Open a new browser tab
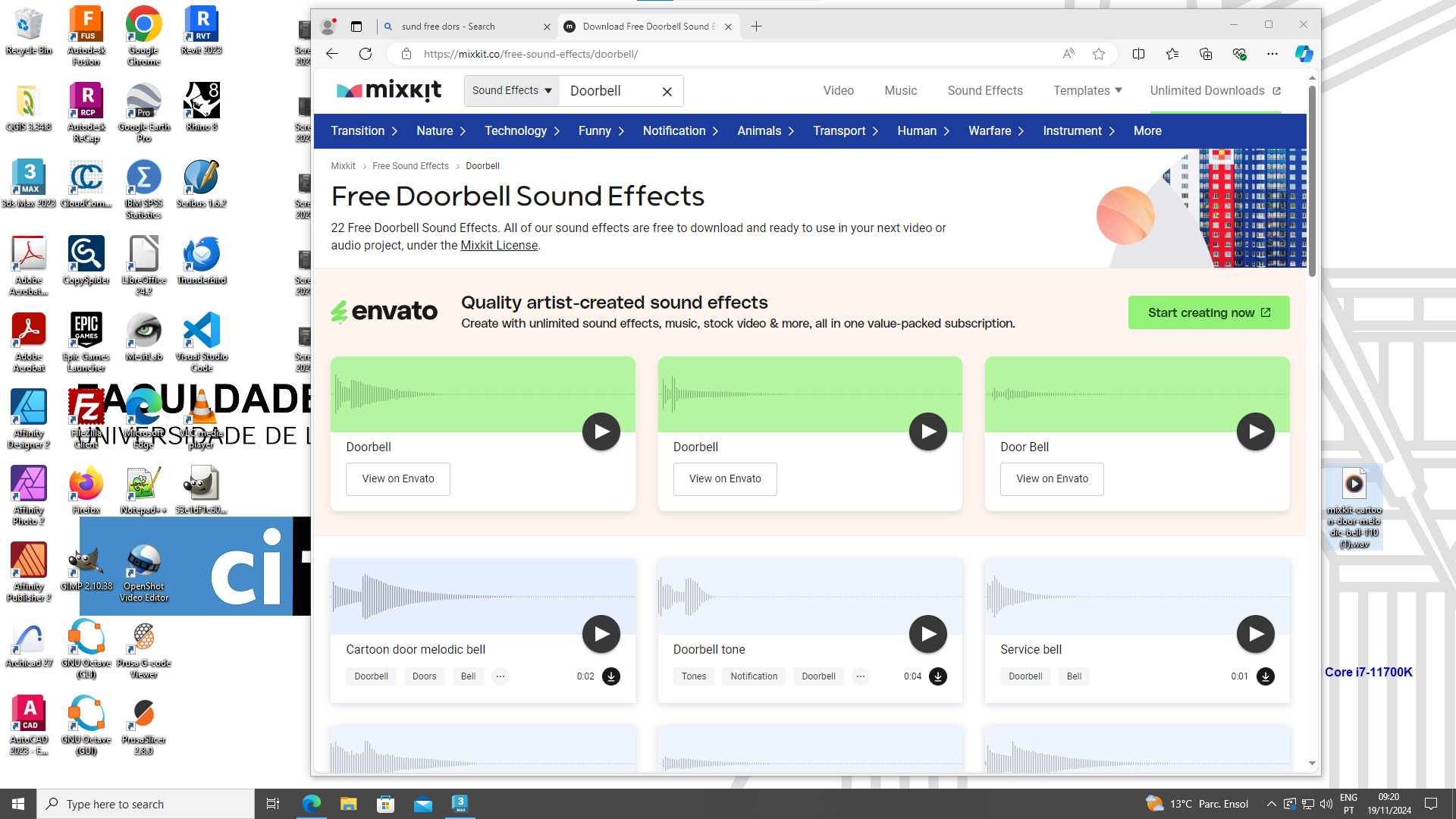This screenshot has width=1456, height=819. coord(756,27)
